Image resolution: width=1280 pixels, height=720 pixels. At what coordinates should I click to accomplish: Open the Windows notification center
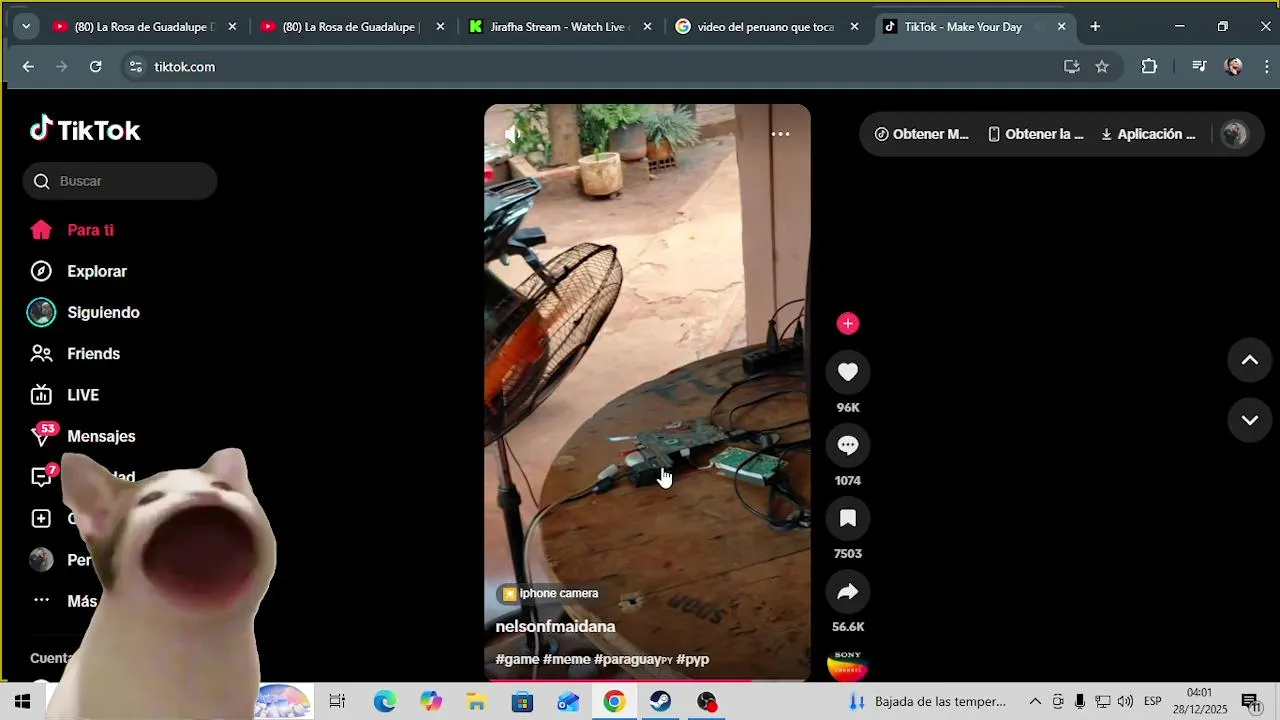point(1251,702)
